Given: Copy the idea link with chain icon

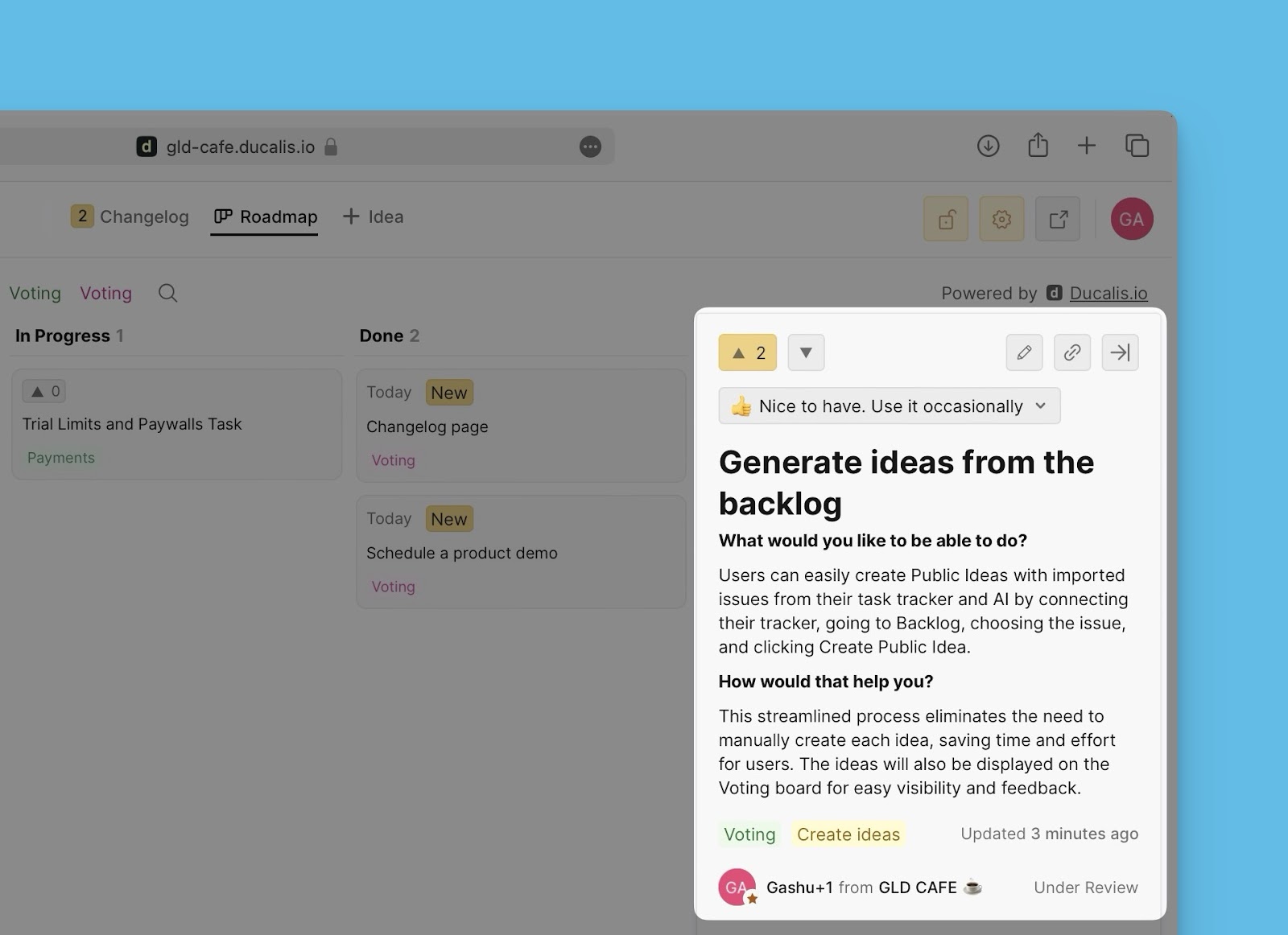Looking at the screenshot, I should 1071,352.
